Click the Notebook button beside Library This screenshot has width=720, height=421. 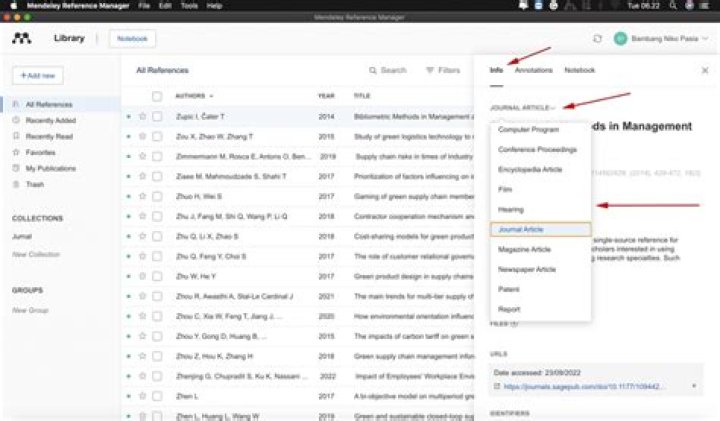pyautogui.click(x=132, y=39)
